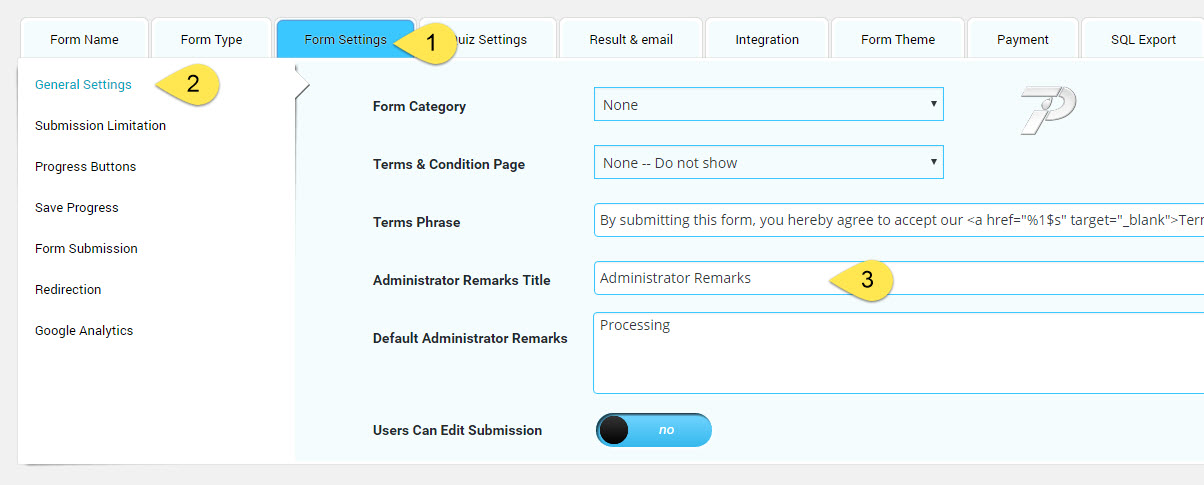Screen dimensions: 1204x485
Task: Open the Integration tab
Action: coord(767,39)
